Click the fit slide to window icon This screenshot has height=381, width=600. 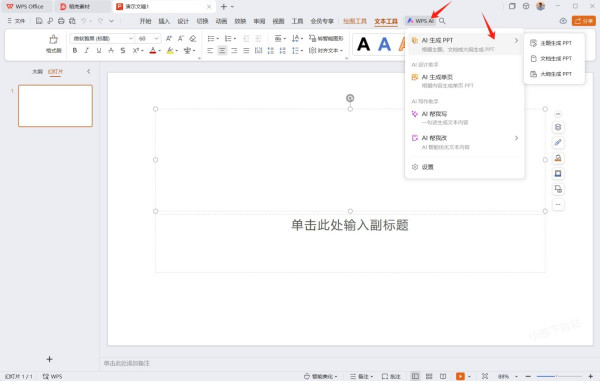485,376
